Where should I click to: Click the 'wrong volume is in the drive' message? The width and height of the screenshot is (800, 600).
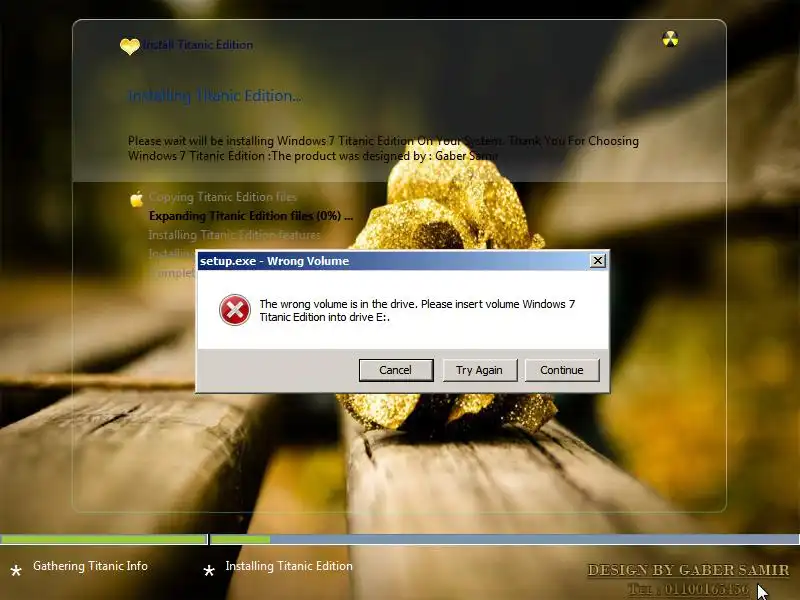coord(417,310)
